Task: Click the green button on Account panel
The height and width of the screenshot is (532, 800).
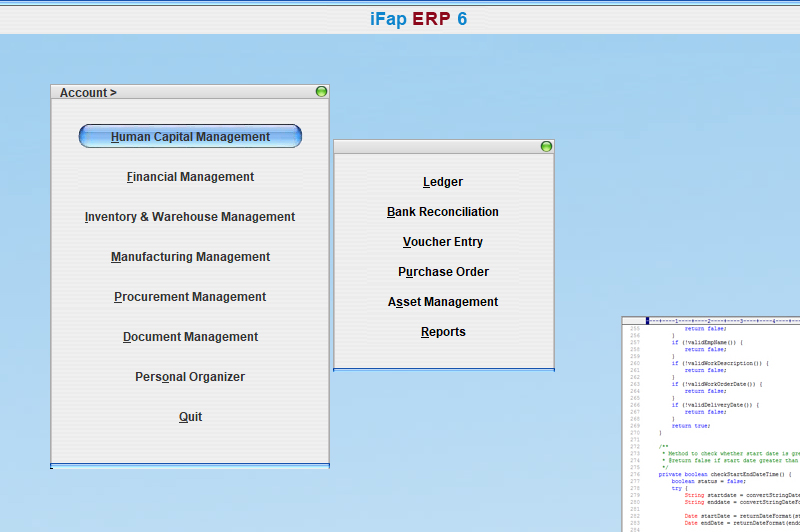Action: point(321,92)
